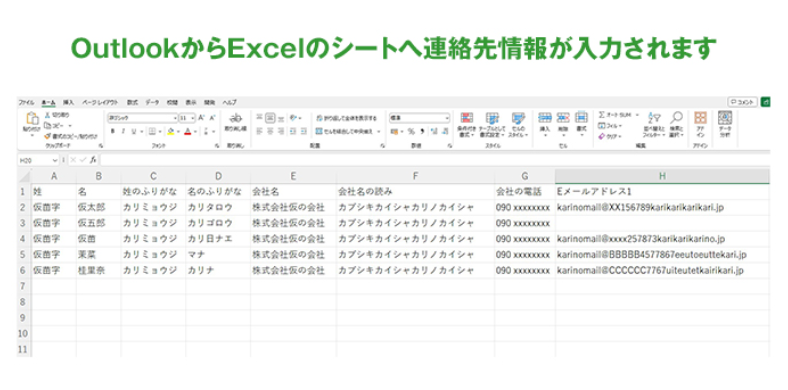Open Add-ins button
788x390 pixels.
tap(700, 125)
